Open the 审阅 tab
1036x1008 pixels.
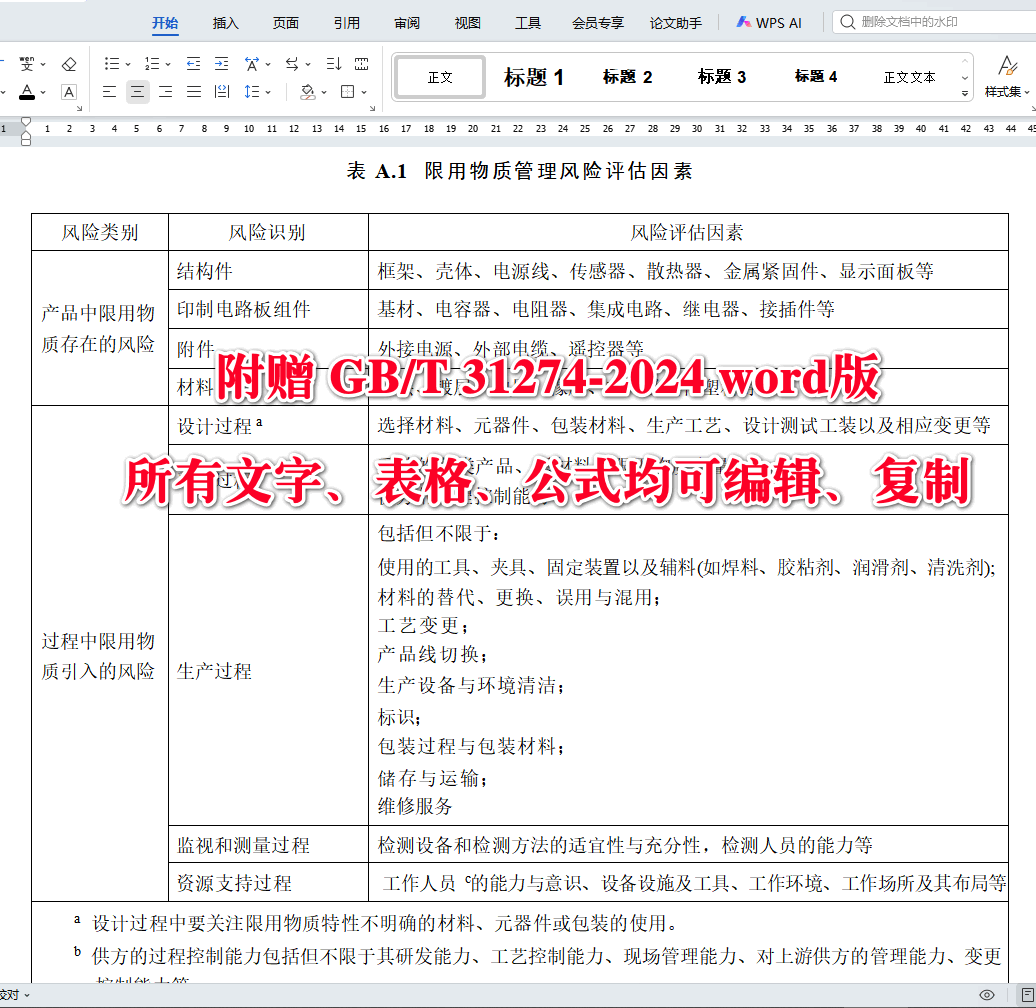[407, 23]
